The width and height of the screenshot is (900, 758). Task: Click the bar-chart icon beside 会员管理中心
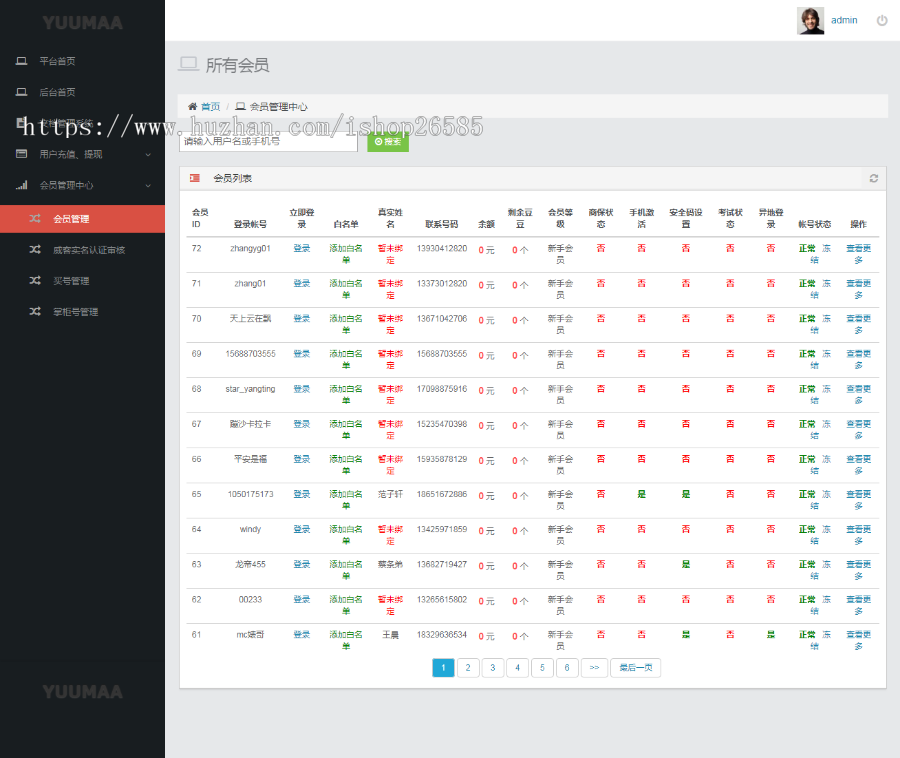(x=21, y=185)
